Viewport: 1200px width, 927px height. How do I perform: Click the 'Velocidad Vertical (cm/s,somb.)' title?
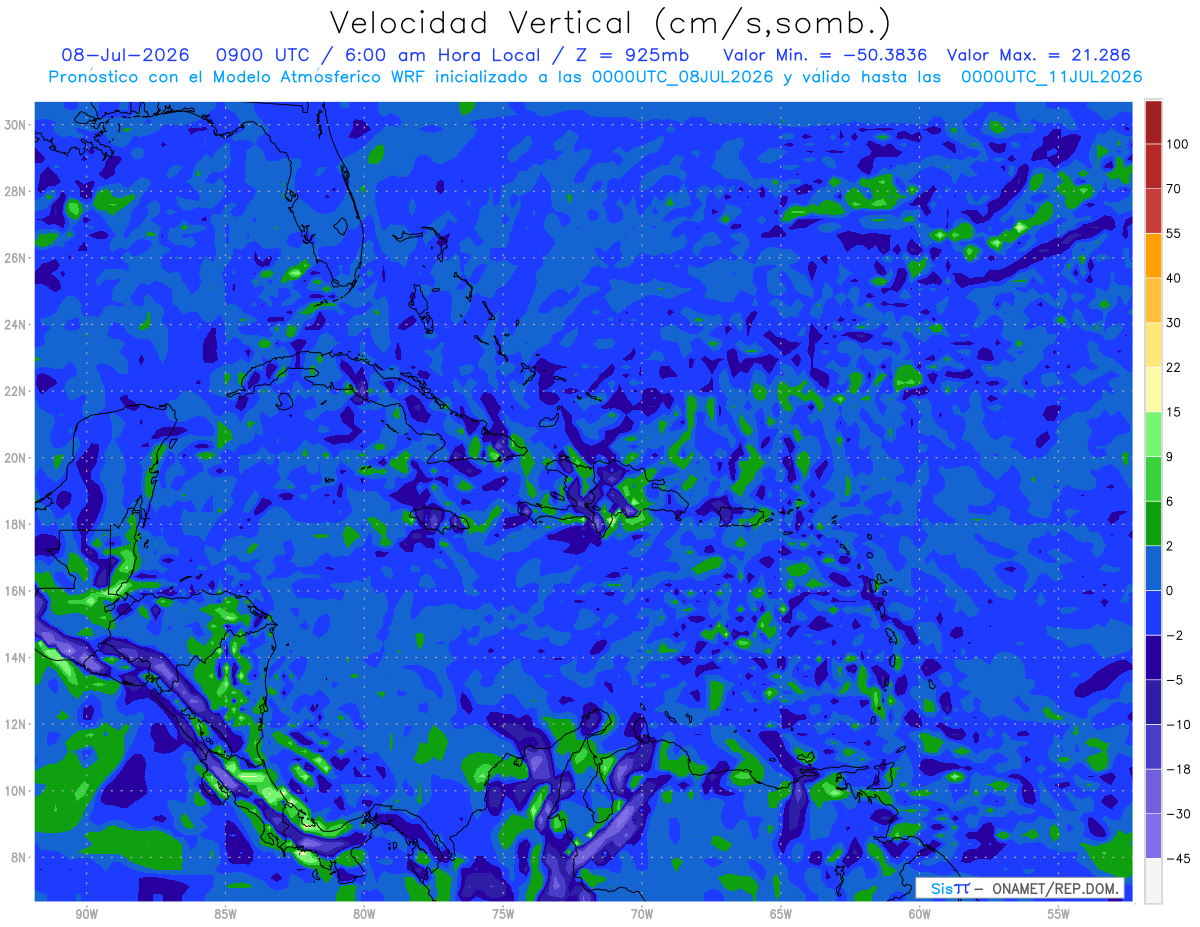click(609, 24)
